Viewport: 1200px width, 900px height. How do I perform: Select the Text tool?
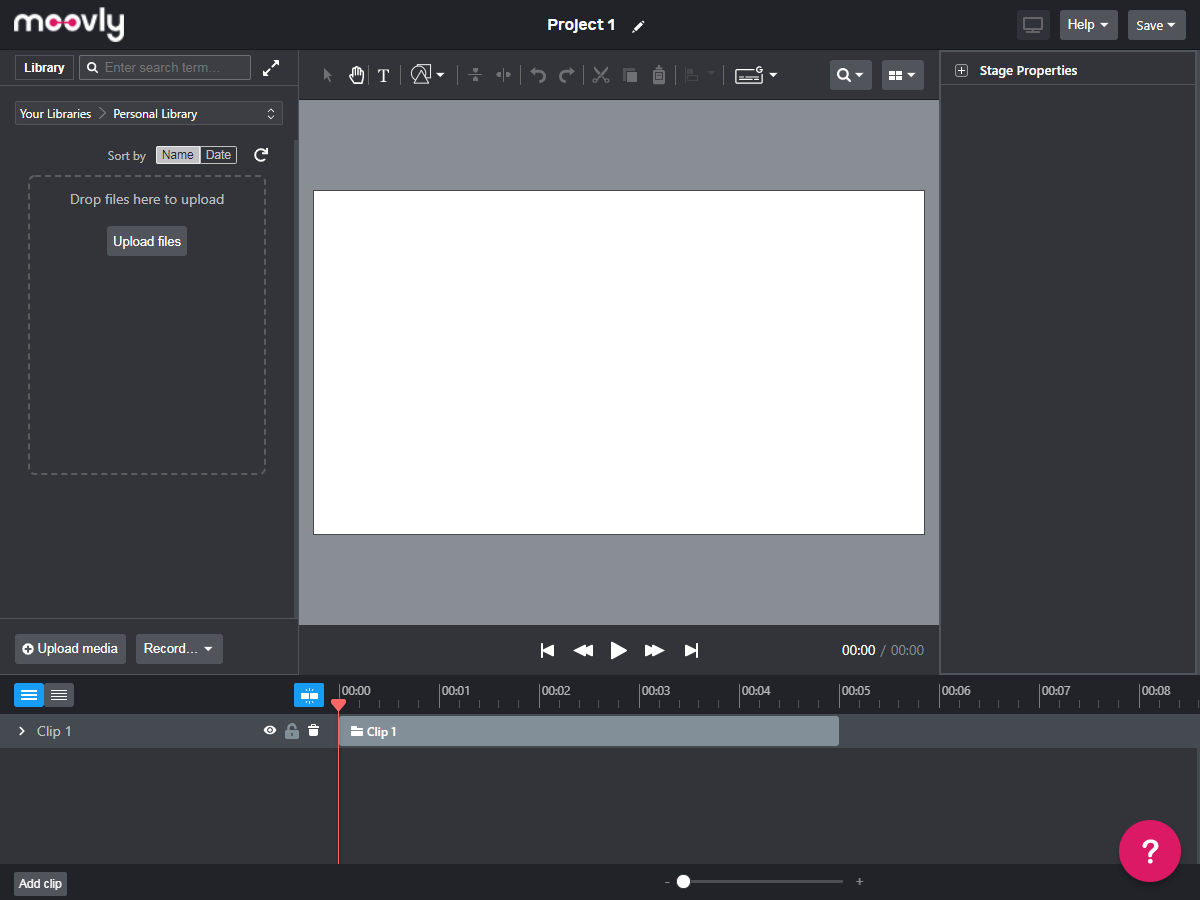pyautogui.click(x=383, y=75)
